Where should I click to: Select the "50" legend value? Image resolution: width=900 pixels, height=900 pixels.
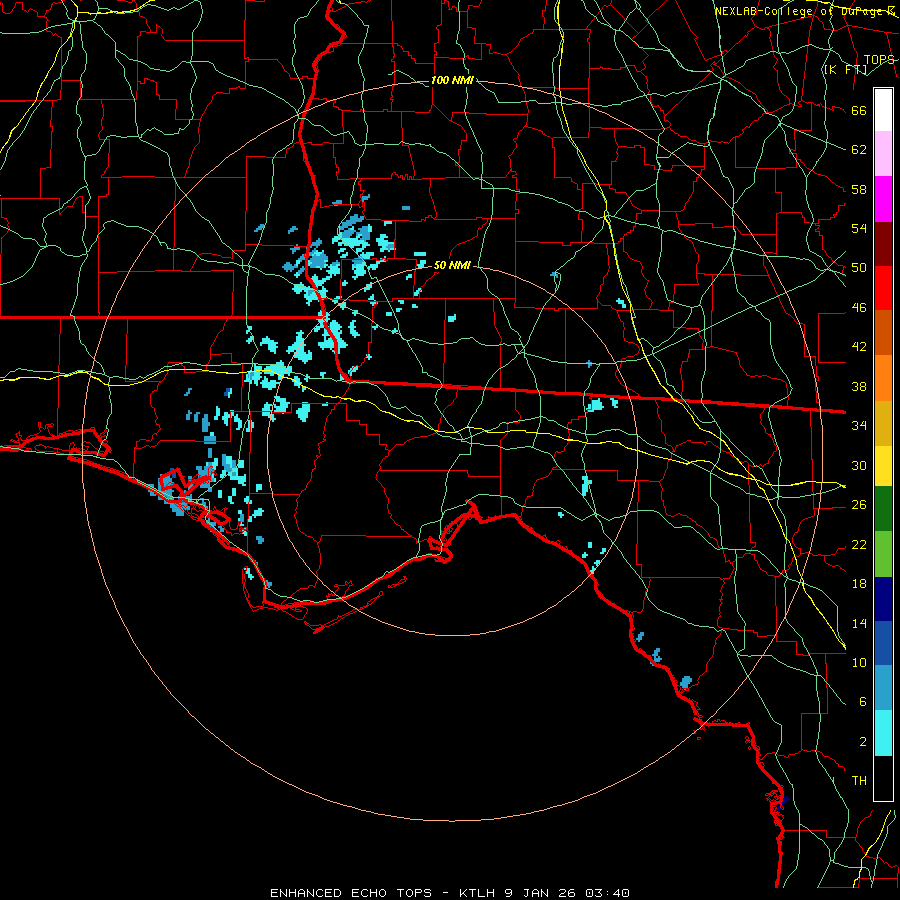[x=859, y=267]
